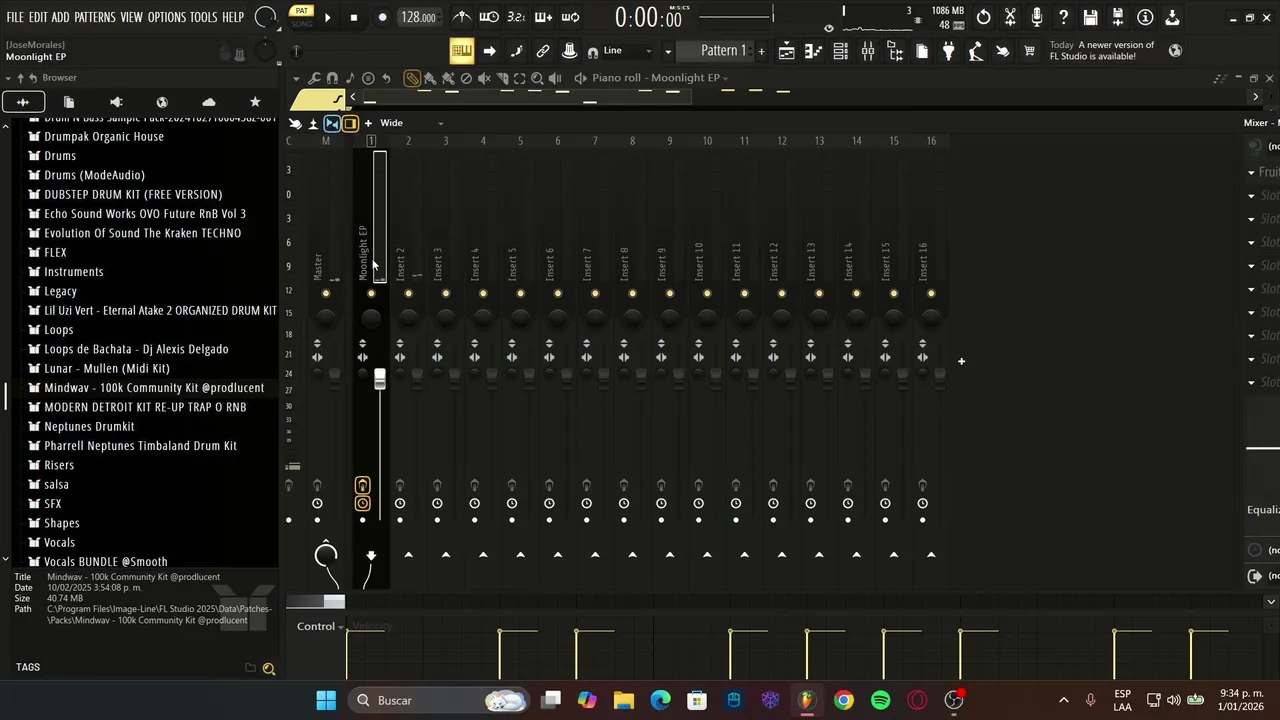Open the Playlist view
Viewport: 1280px width, 720px height.
click(786, 51)
